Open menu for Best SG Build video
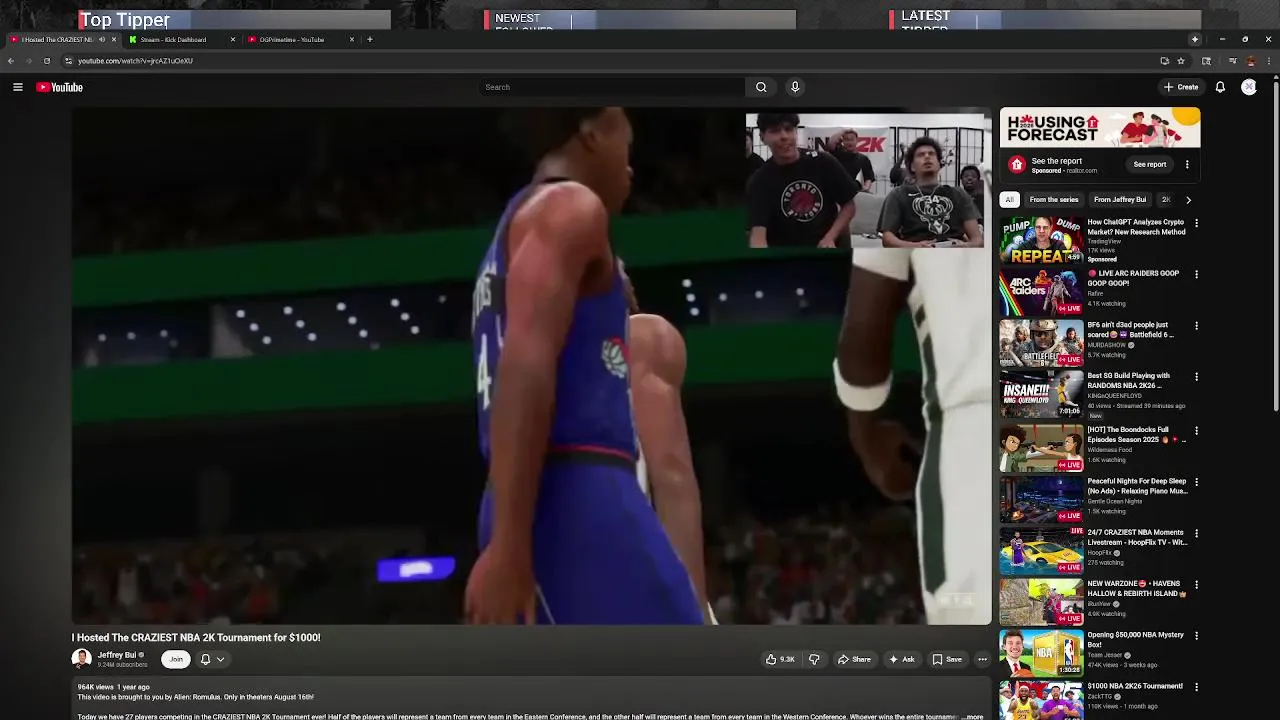1280x720 pixels. (1196, 377)
